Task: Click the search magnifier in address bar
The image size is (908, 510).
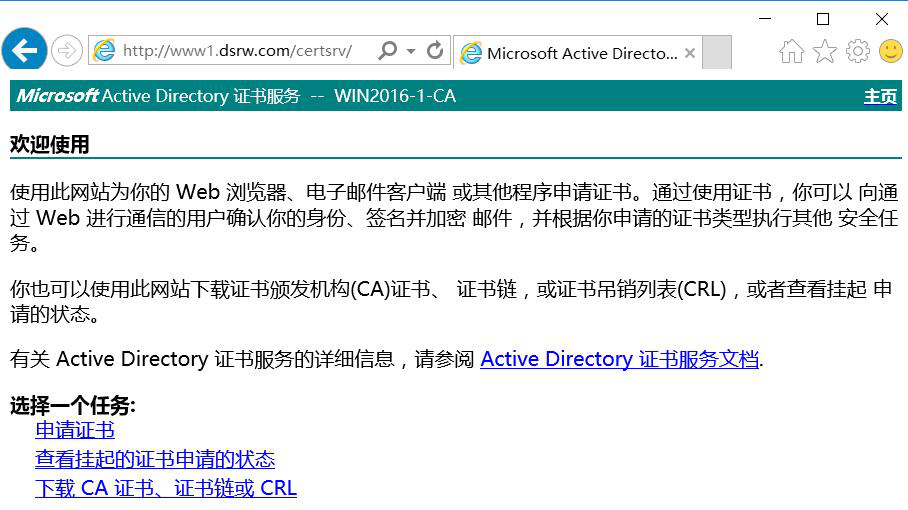Action: [x=387, y=51]
